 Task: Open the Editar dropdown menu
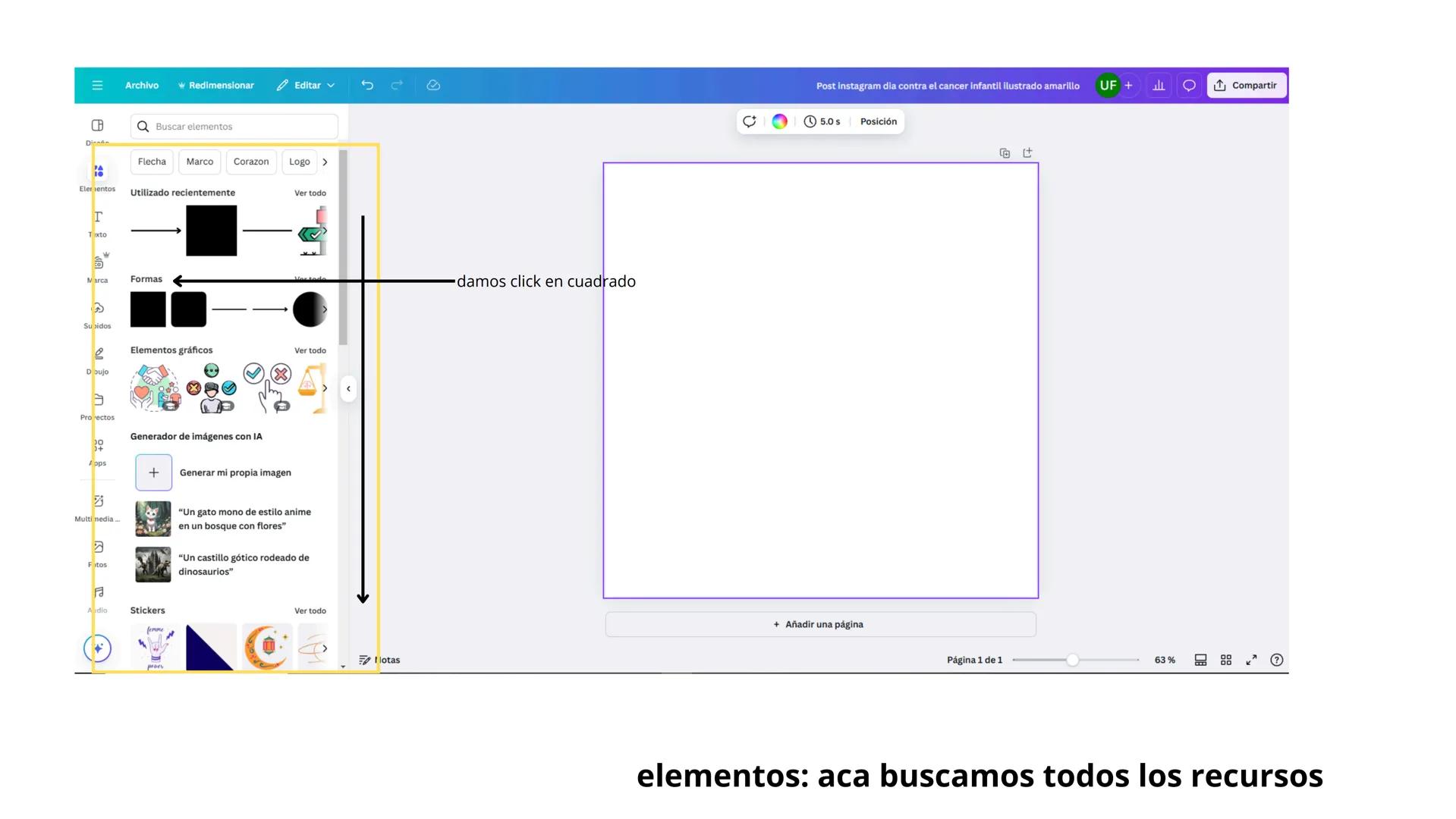click(x=305, y=85)
